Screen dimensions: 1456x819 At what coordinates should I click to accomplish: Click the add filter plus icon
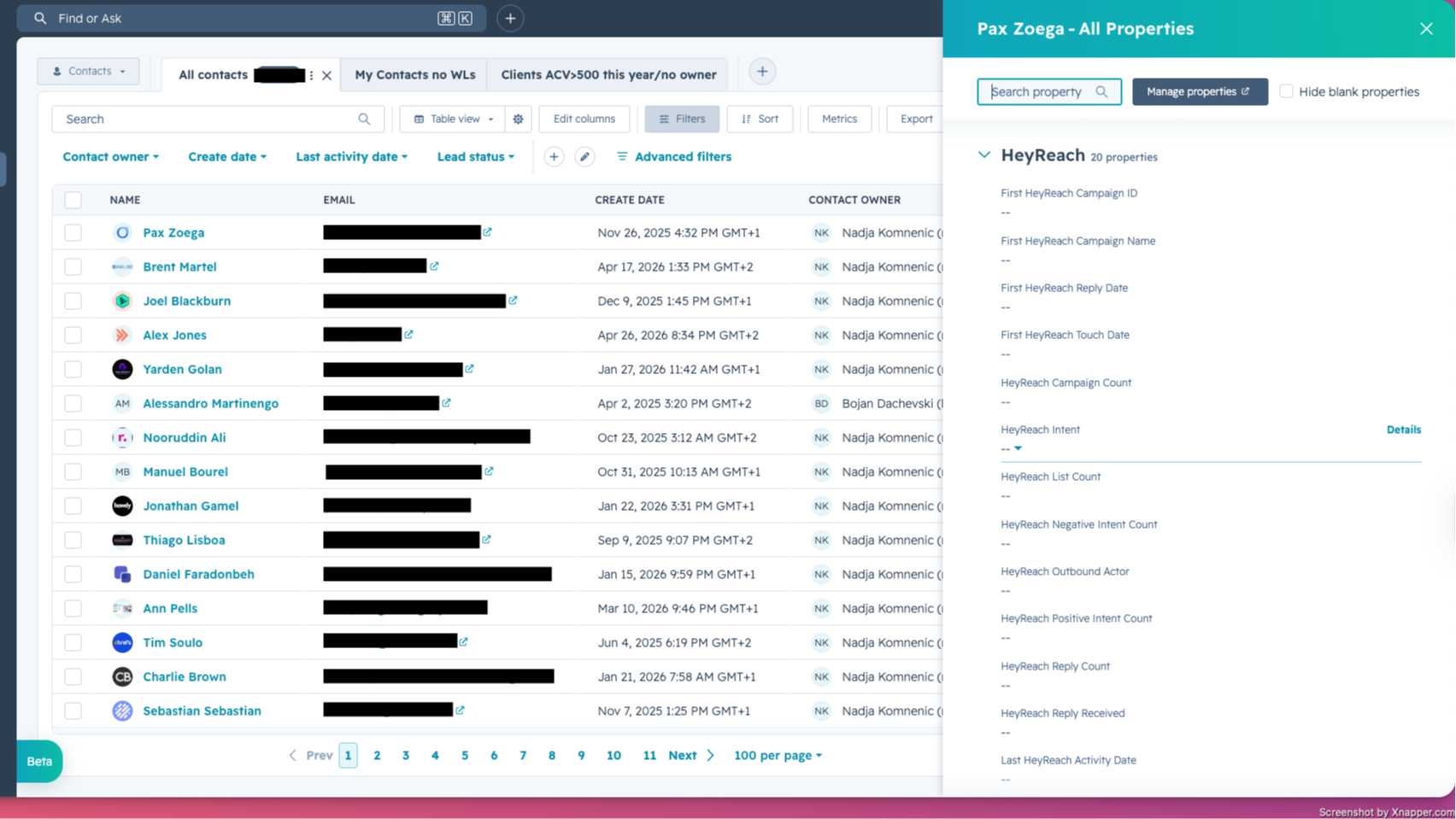tap(554, 157)
